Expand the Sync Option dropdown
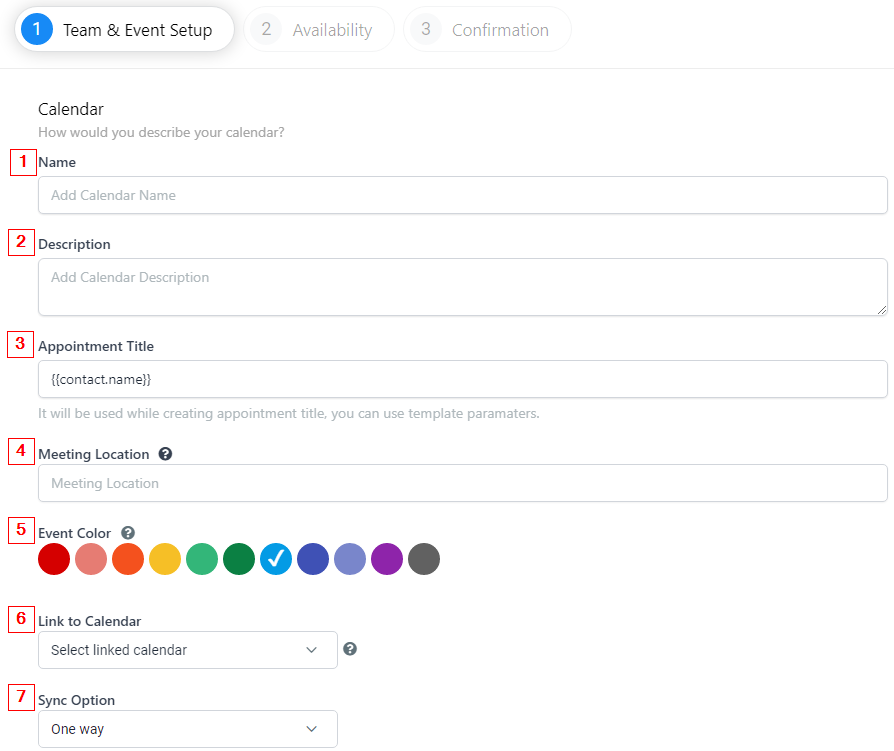Image resolution: width=894 pixels, height=751 pixels. point(188,729)
